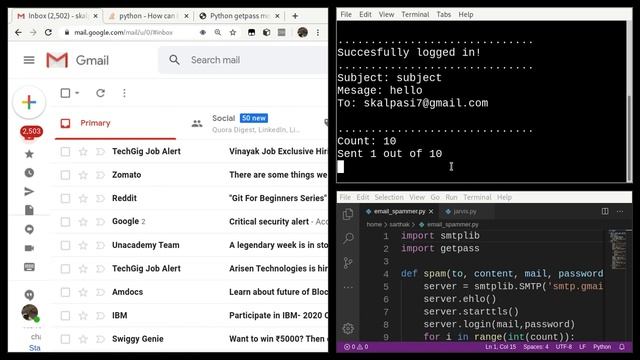
Task: Click the Gmail logo
Action: 78,60
